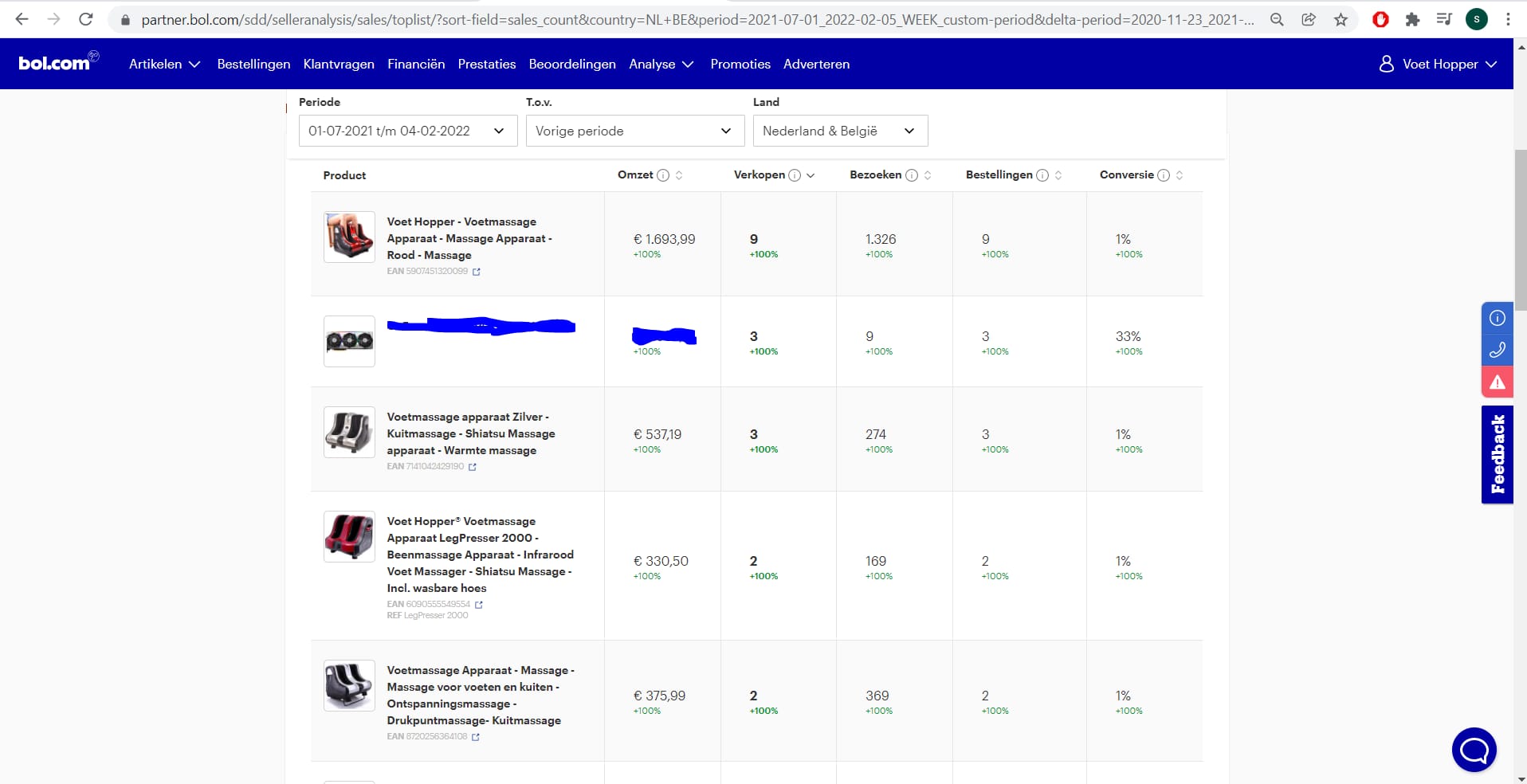Screen dimensions: 1527x784
Task: Open the red Opera extension icon
Action: click(x=1380, y=20)
